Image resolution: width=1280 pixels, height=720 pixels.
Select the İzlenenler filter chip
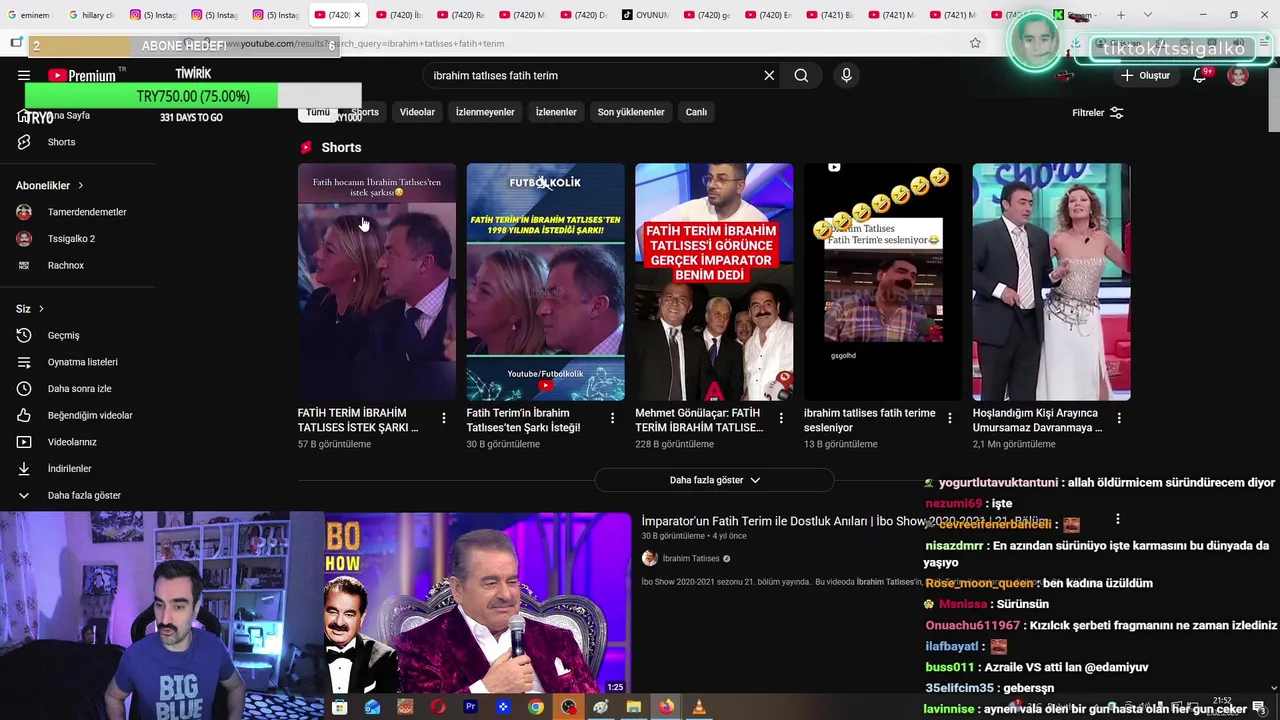[556, 112]
